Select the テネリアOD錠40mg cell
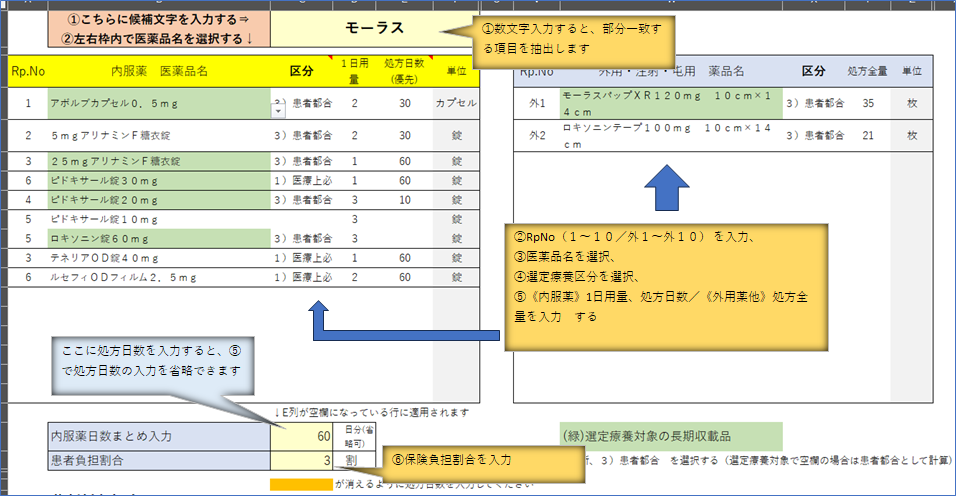This screenshot has height=496, width=956. pyautogui.click(x=159, y=258)
